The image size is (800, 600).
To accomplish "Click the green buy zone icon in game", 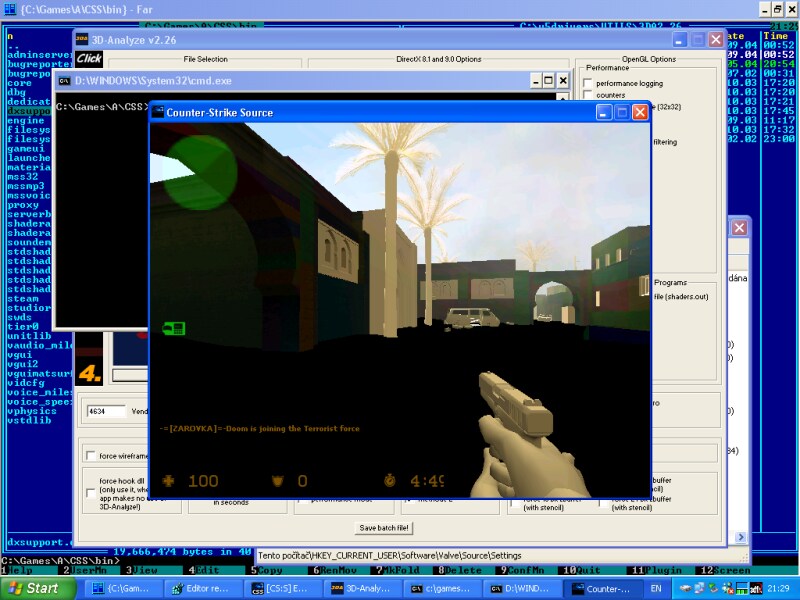I will [x=173, y=329].
